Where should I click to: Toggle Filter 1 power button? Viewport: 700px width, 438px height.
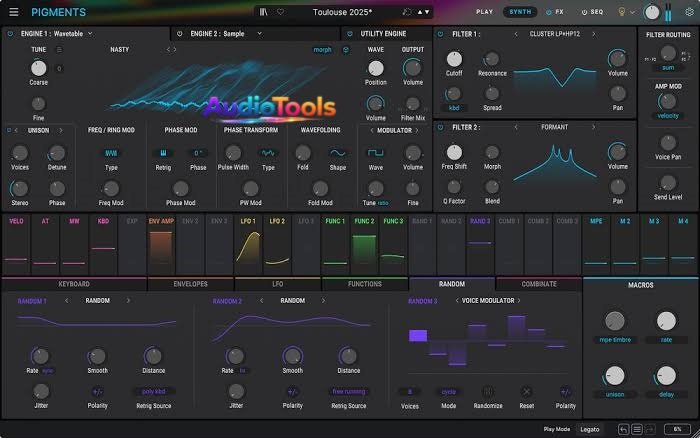pos(441,34)
